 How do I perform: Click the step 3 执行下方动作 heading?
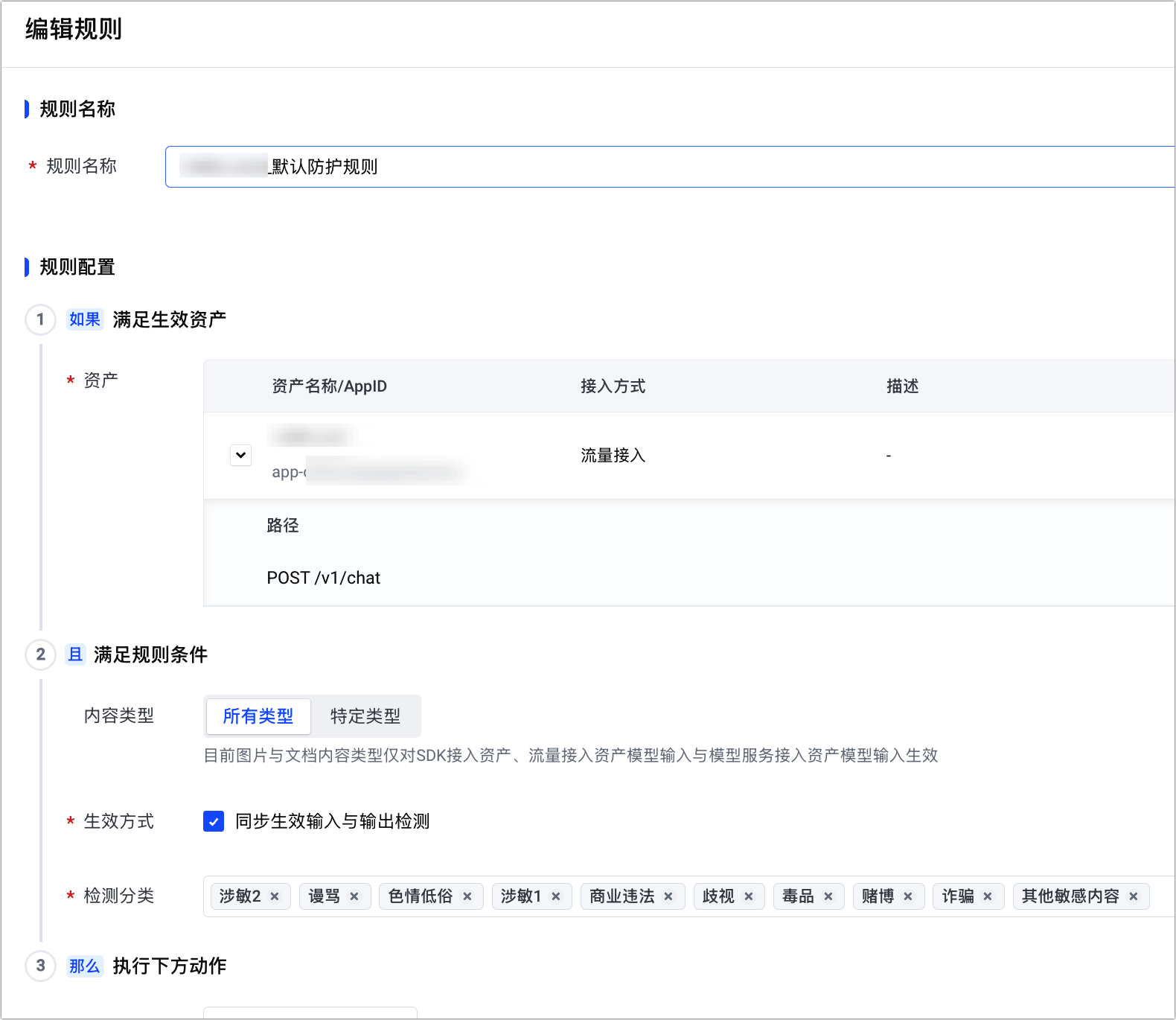click(169, 966)
